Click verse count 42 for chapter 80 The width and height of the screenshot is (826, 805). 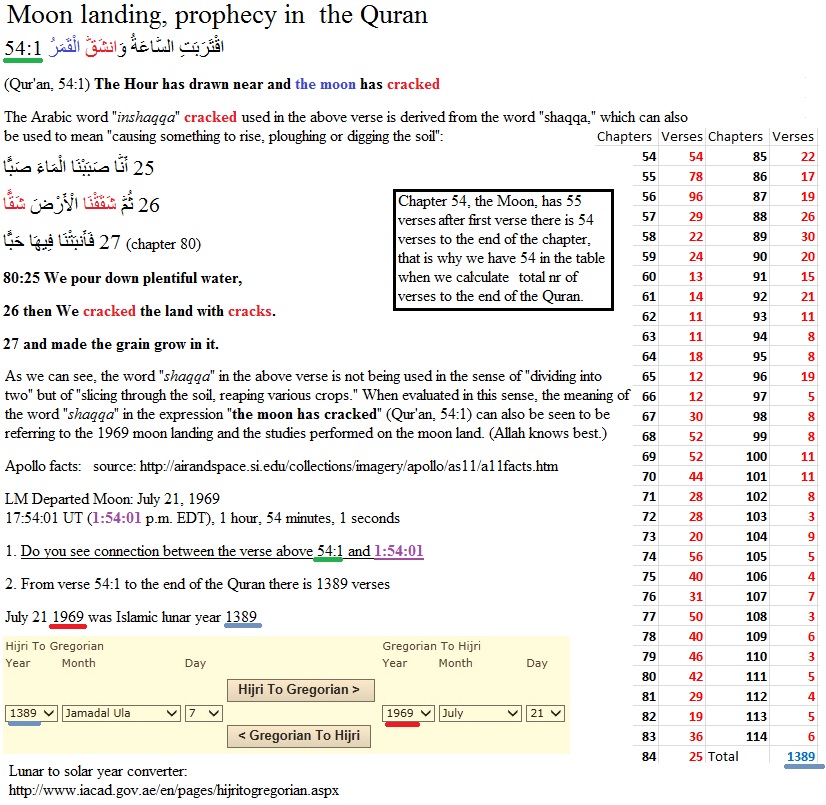coord(696,676)
